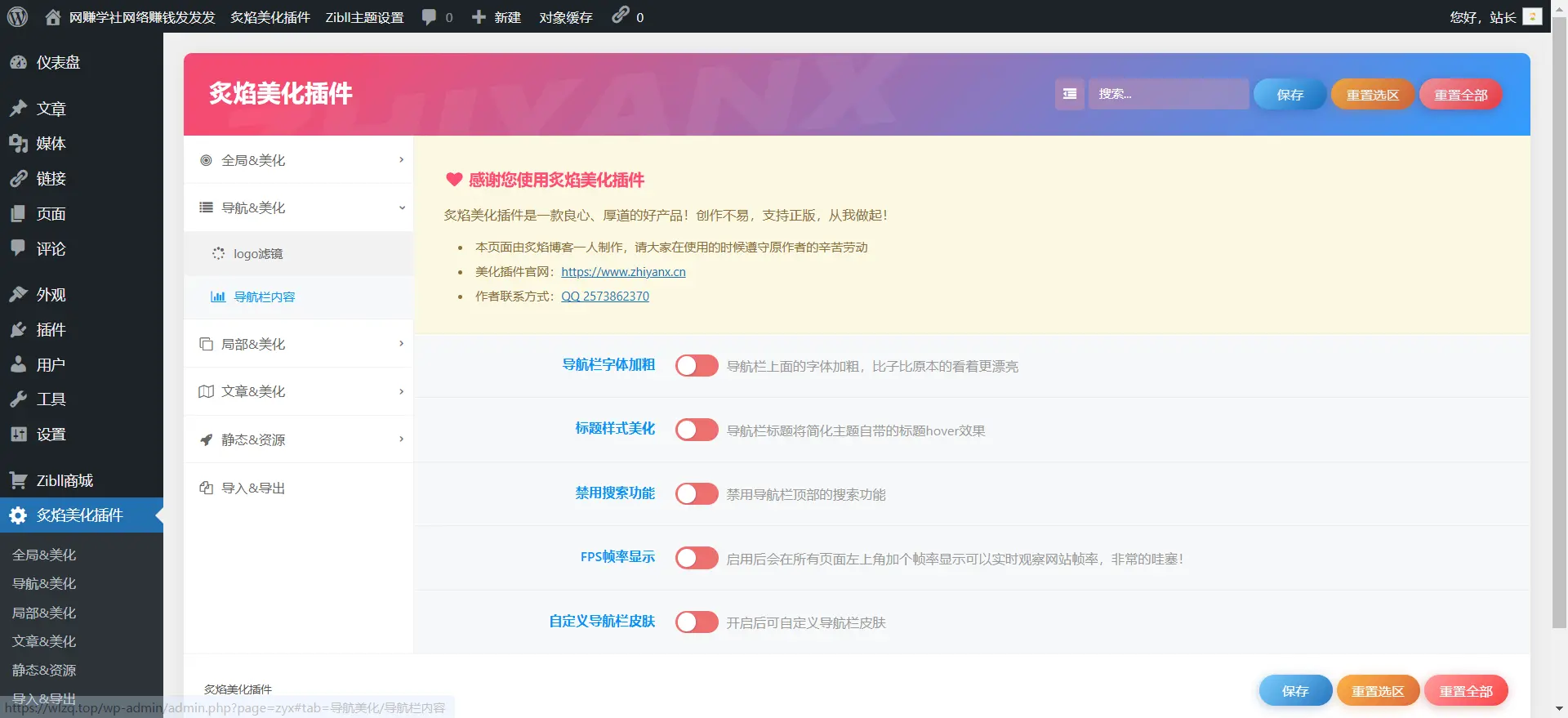
Task: Click the top 保存 button
Action: 1290,95
